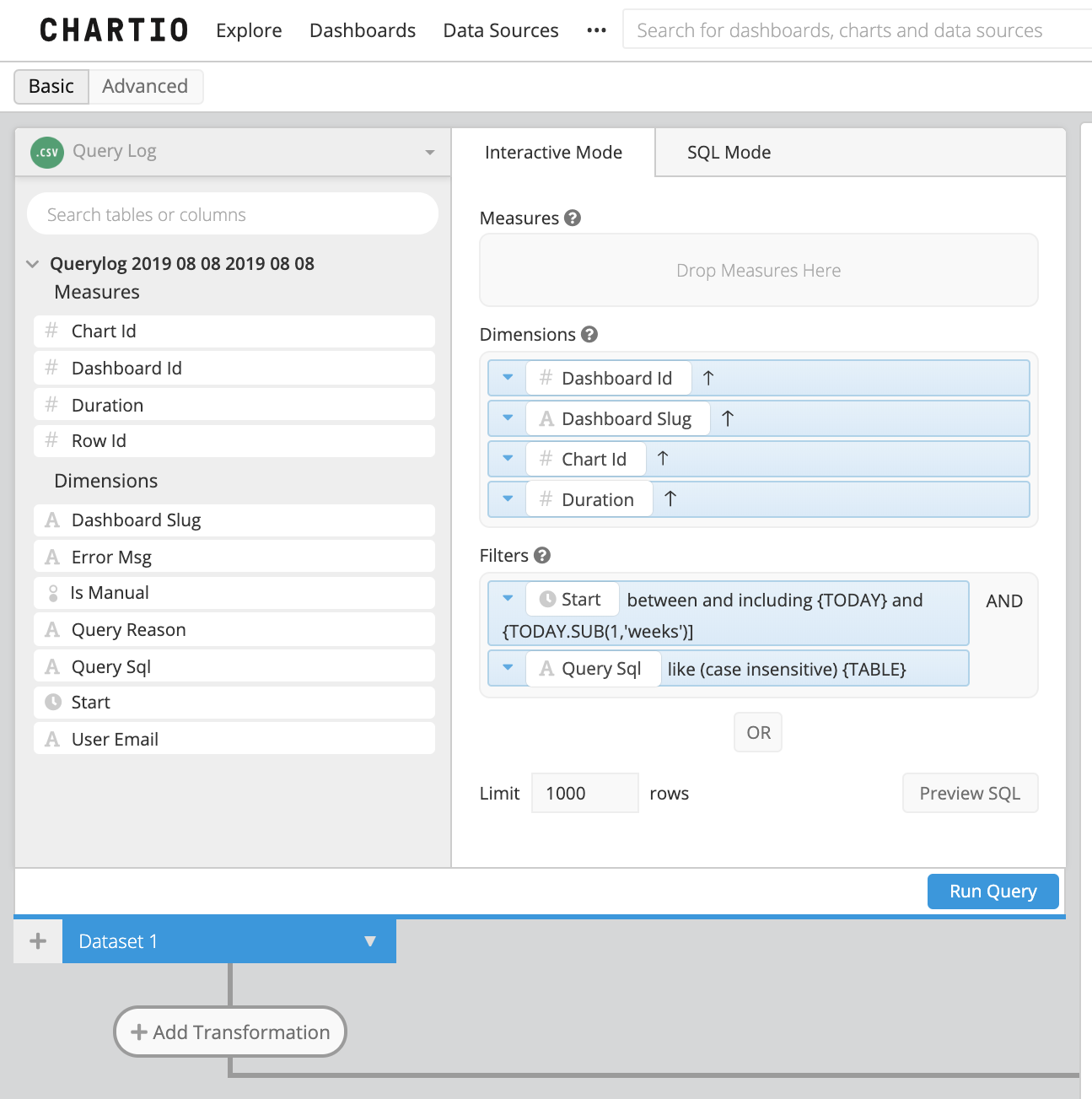
Task: Switch to SQL Mode tab
Action: pyautogui.click(x=729, y=153)
